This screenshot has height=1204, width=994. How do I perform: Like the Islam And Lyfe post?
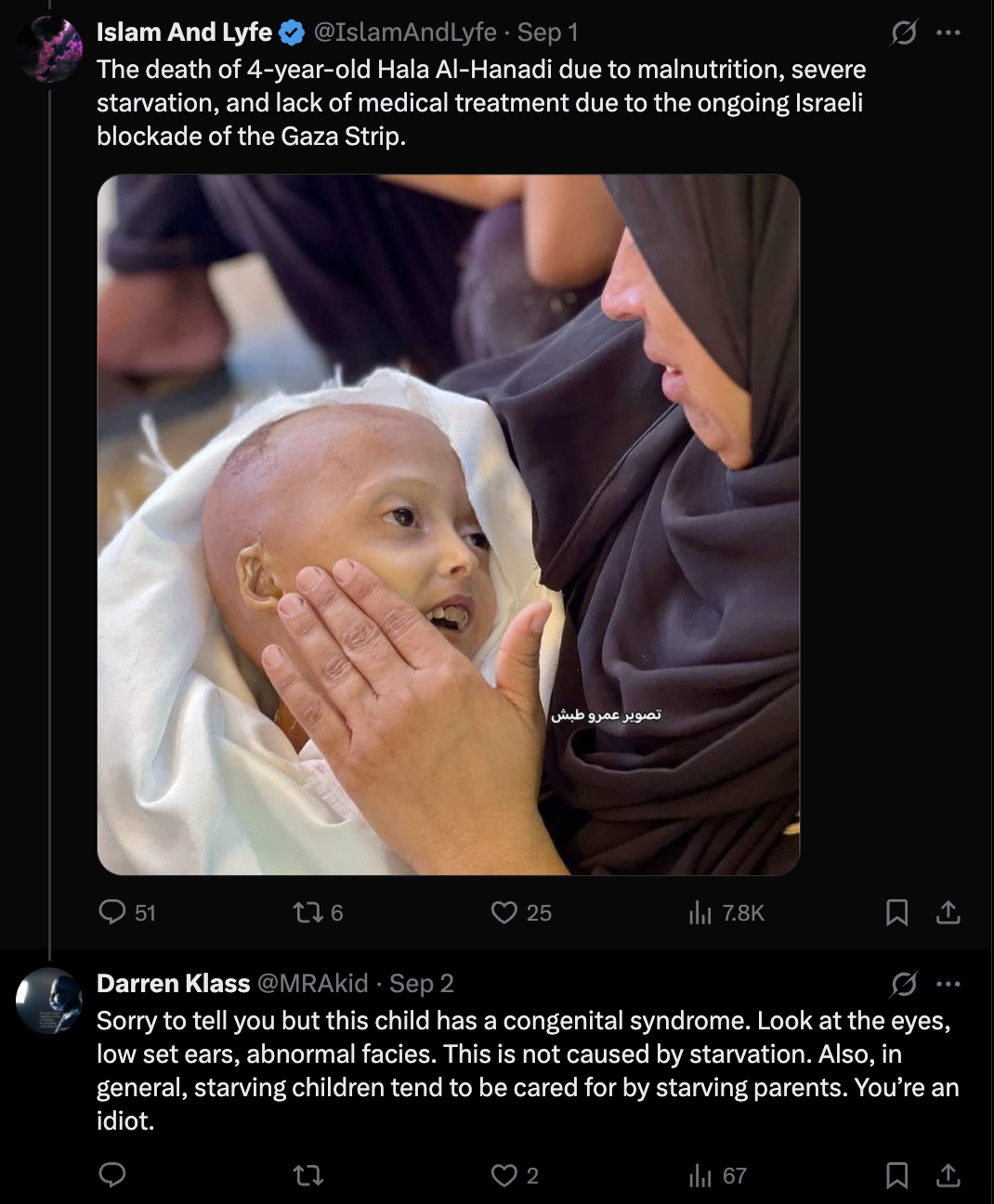click(x=504, y=912)
